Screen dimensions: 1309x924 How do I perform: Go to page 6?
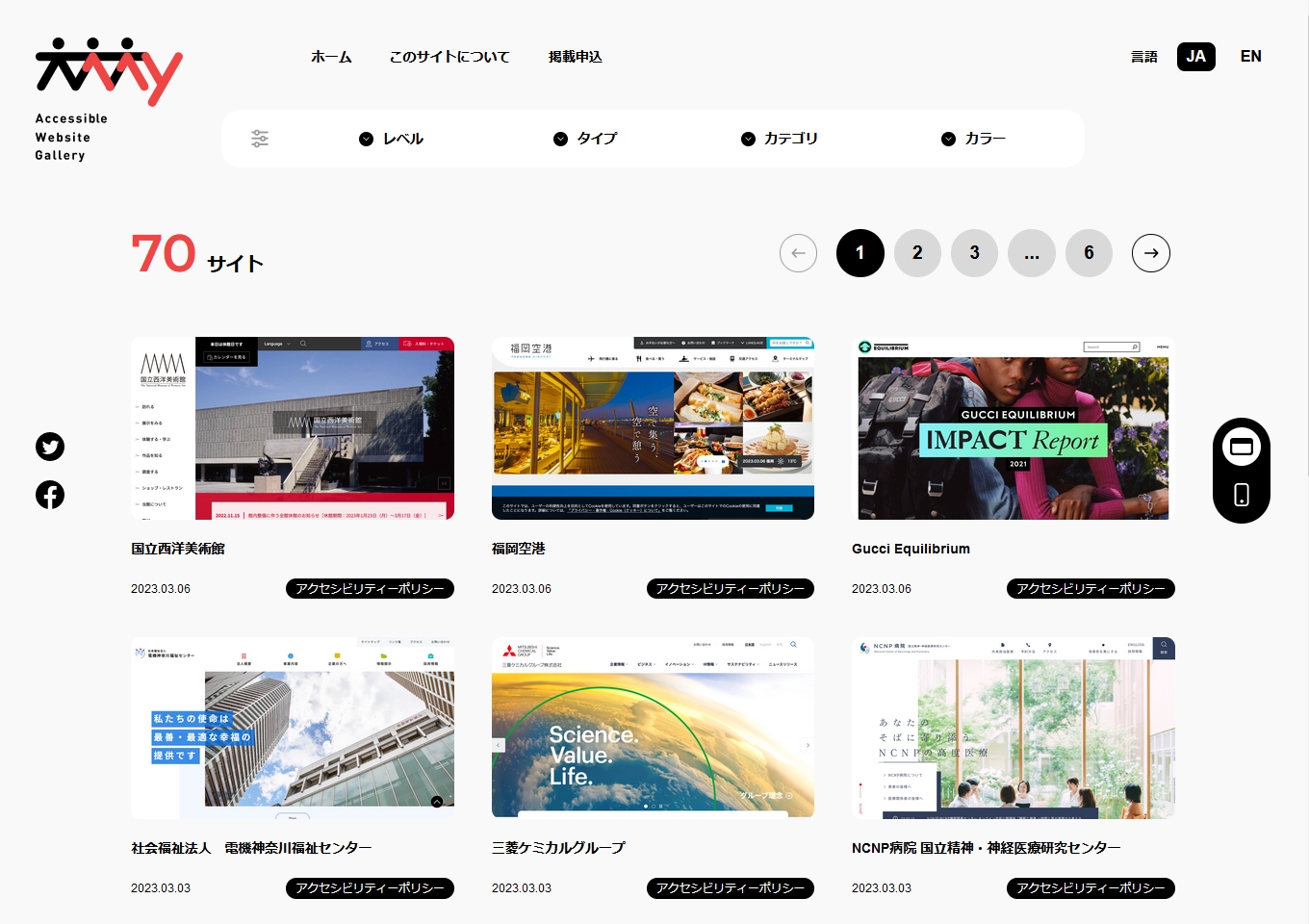1089,253
